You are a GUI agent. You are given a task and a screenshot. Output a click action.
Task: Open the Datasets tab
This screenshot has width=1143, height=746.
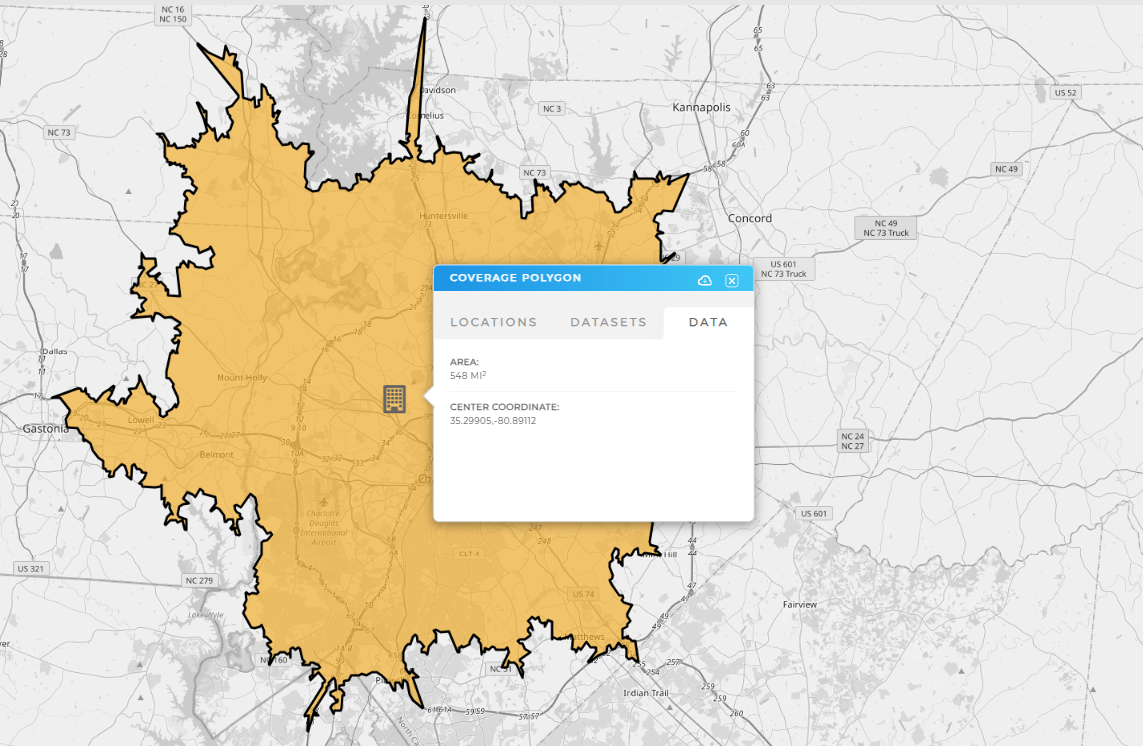pos(608,322)
